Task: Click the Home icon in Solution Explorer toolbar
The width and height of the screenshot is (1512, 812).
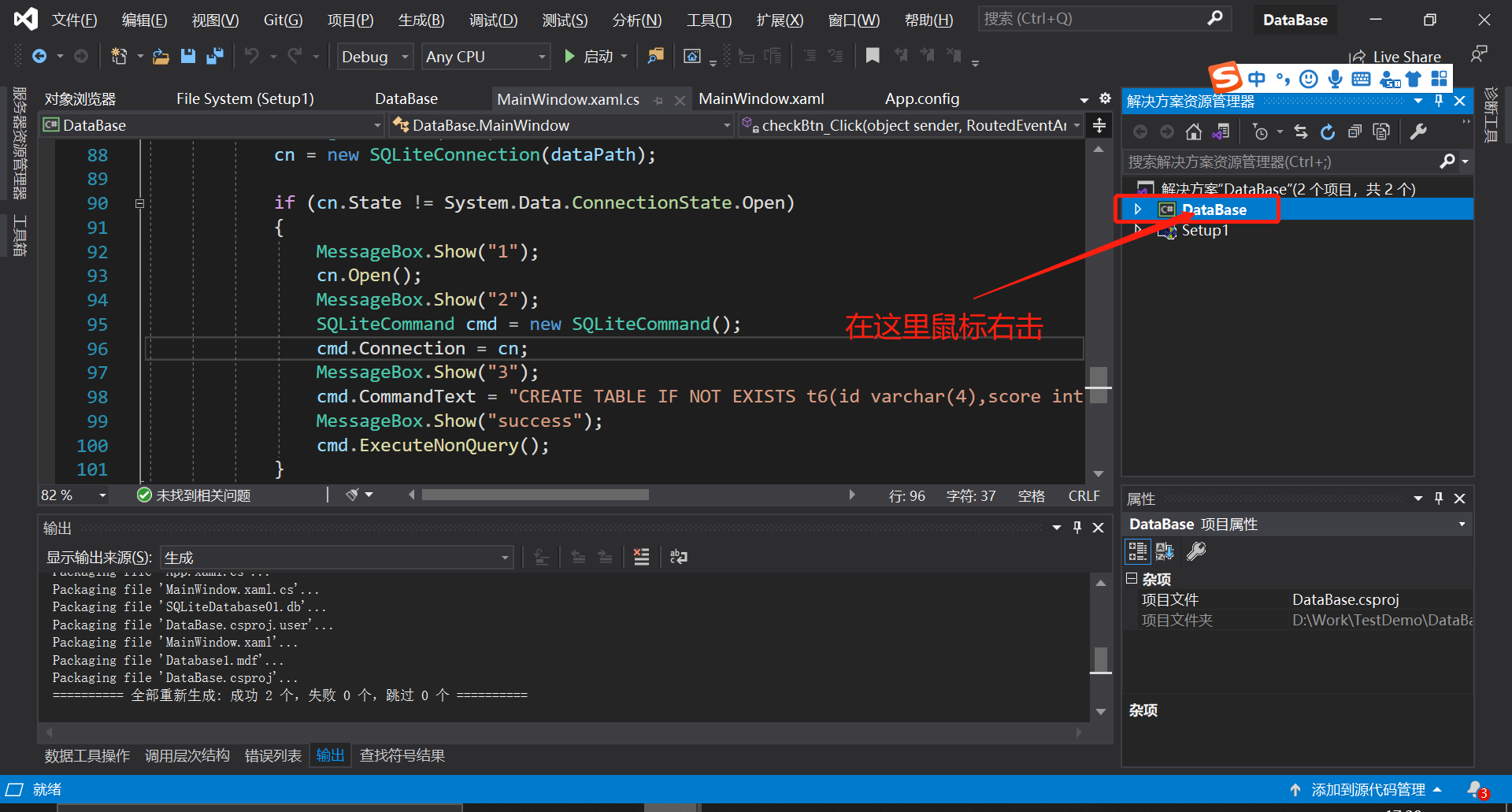Action: point(1193,132)
